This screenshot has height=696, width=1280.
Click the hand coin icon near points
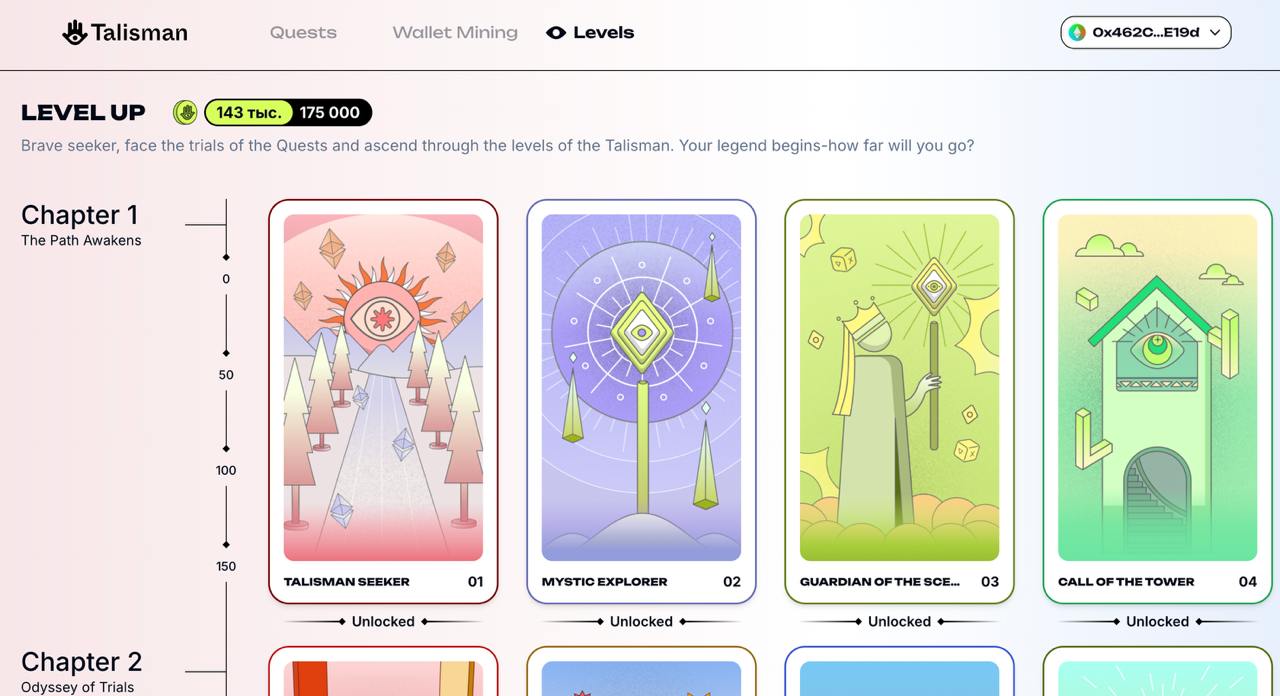185,112
